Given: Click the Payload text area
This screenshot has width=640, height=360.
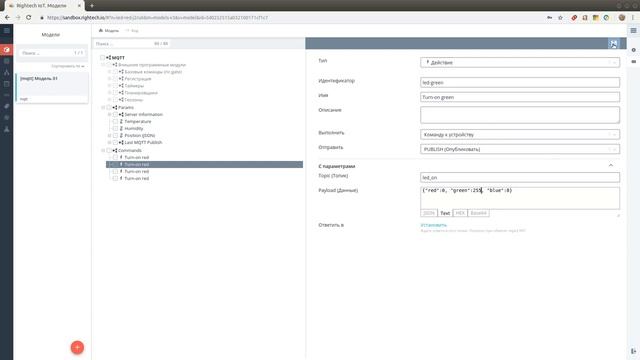Looking at the screenshot, I should coord(520,198).
